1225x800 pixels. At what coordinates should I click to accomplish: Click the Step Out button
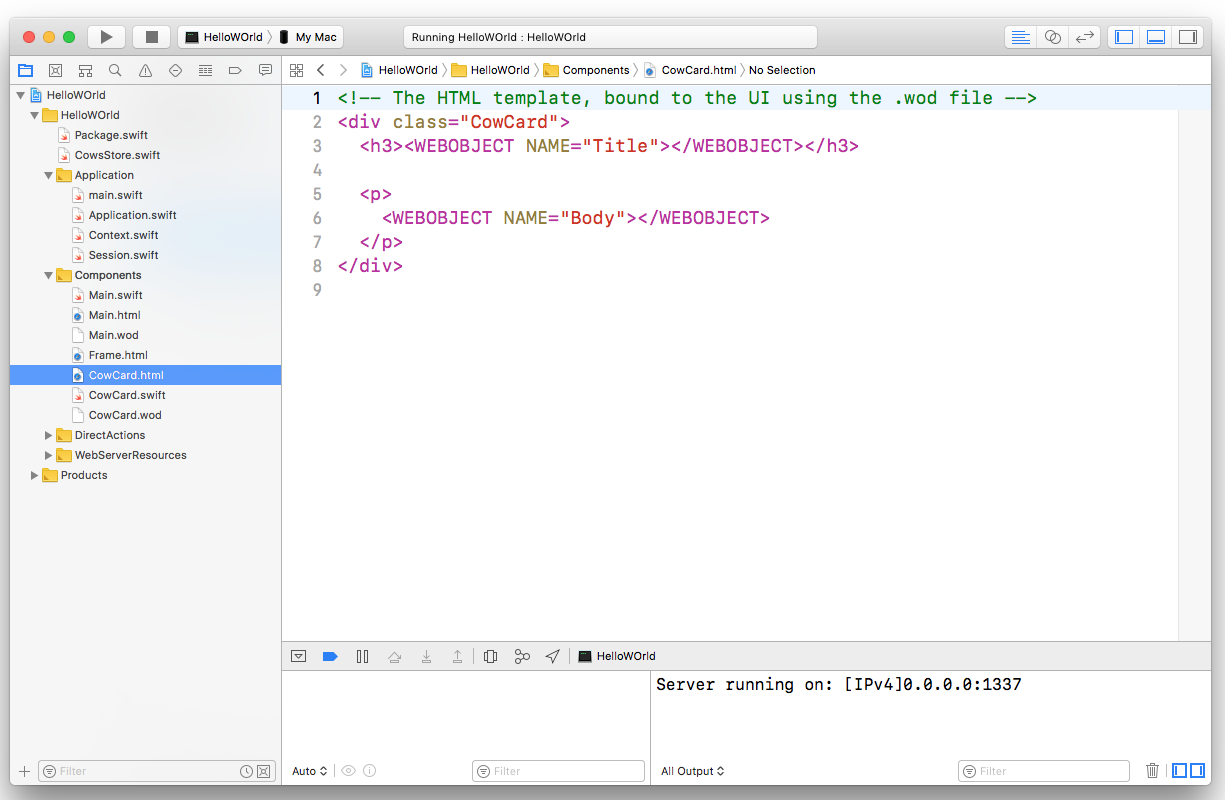click(x=457, y=656)
